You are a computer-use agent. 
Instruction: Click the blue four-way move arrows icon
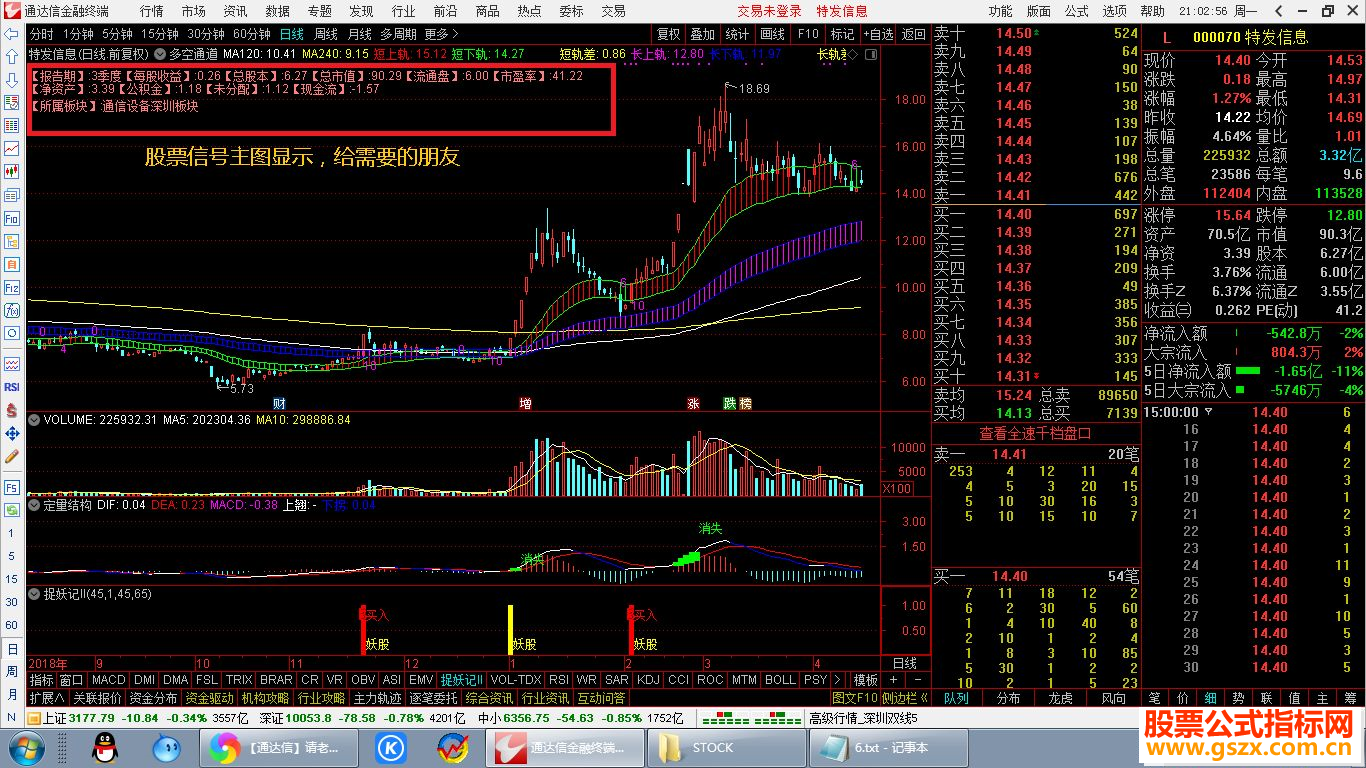12,433
